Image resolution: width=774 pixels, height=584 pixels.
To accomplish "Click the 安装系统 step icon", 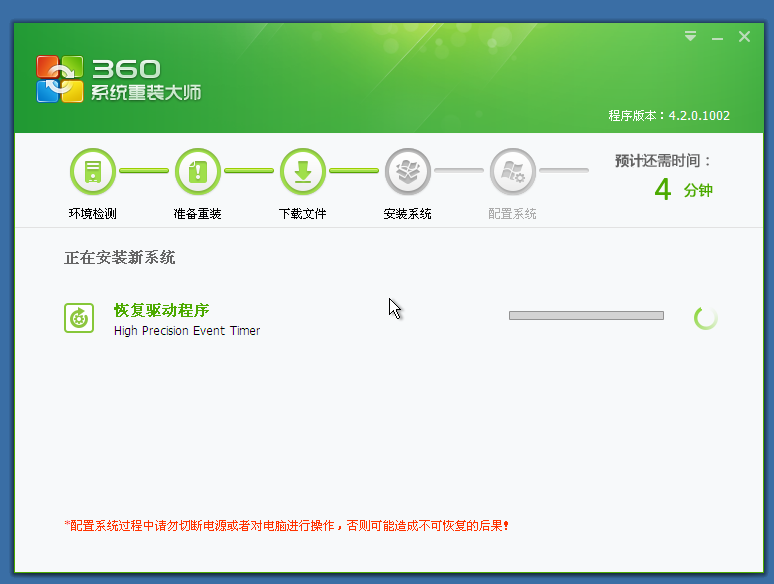I will tap(408, 171).
